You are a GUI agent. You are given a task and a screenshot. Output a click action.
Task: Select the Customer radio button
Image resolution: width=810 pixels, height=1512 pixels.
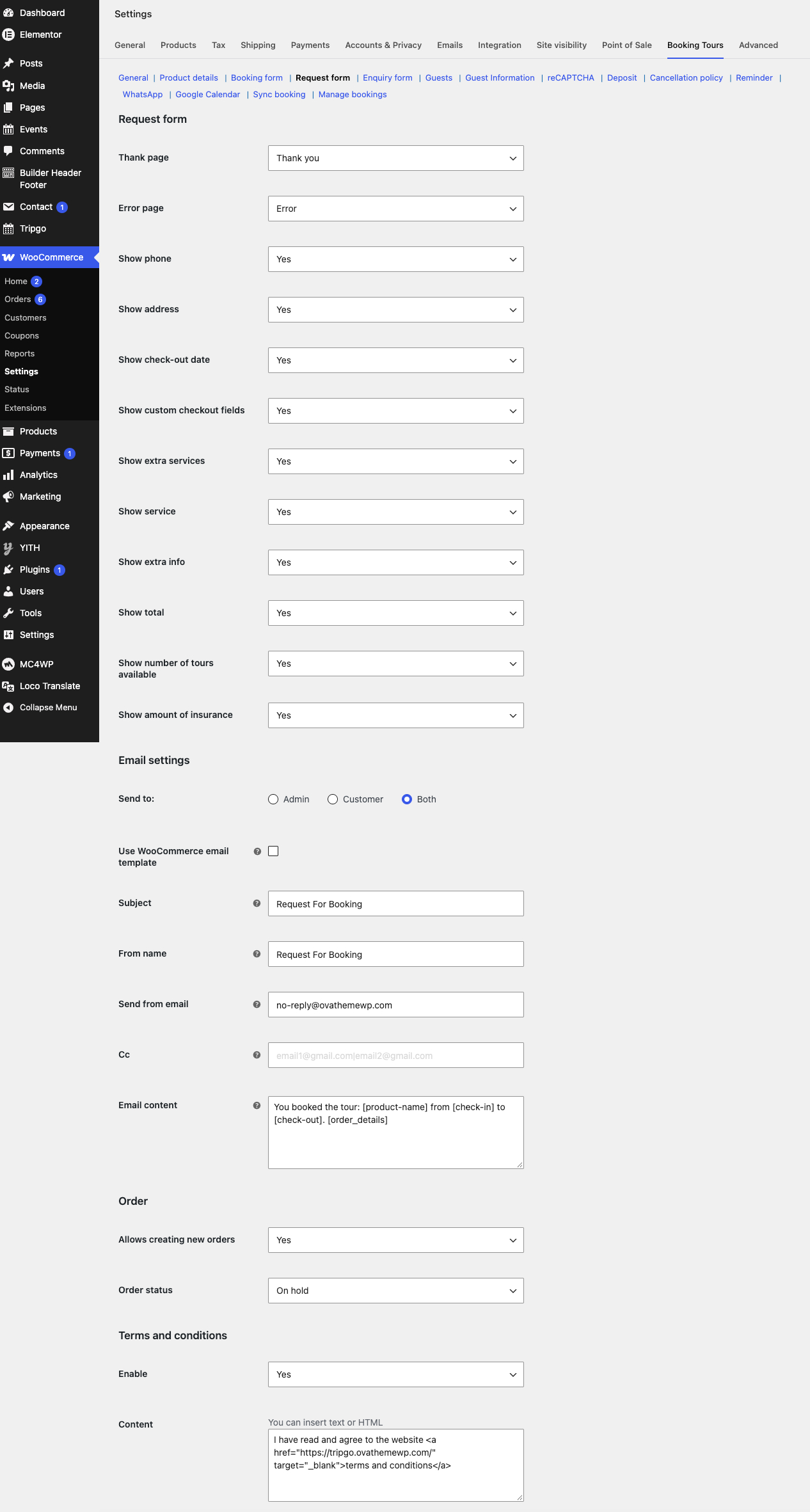coord(333,799)
